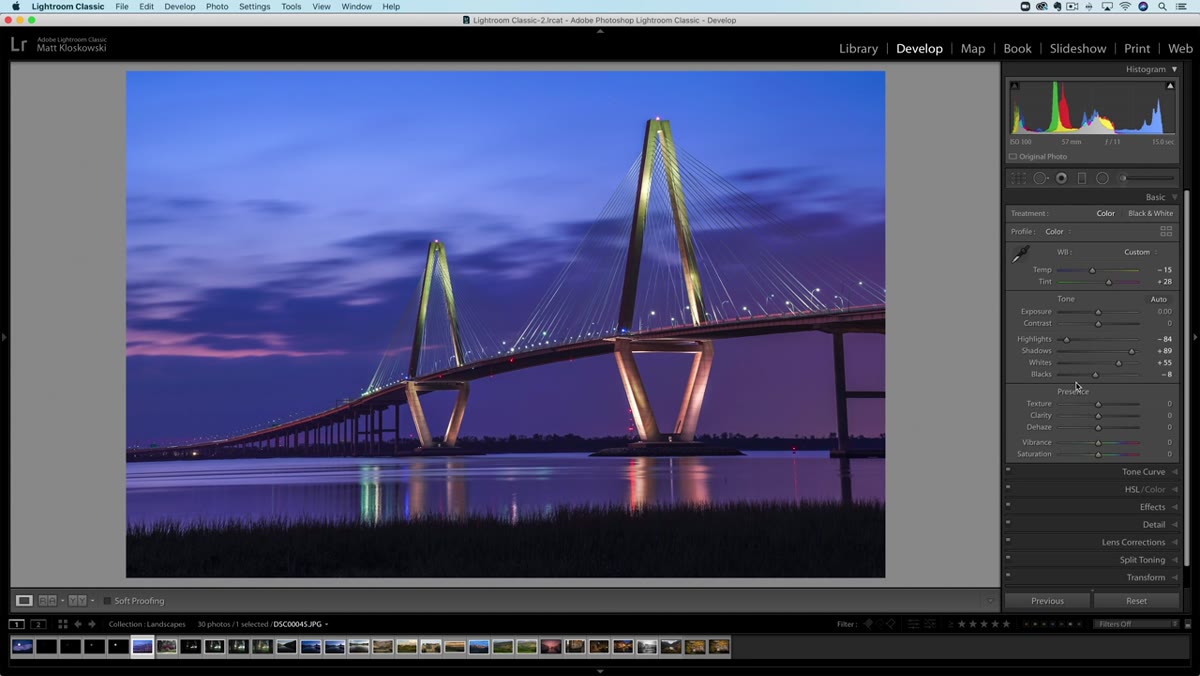Switch to the Book module
Image resolution: width=1200 pixels, height=676 pixels.
point(1018,48)
